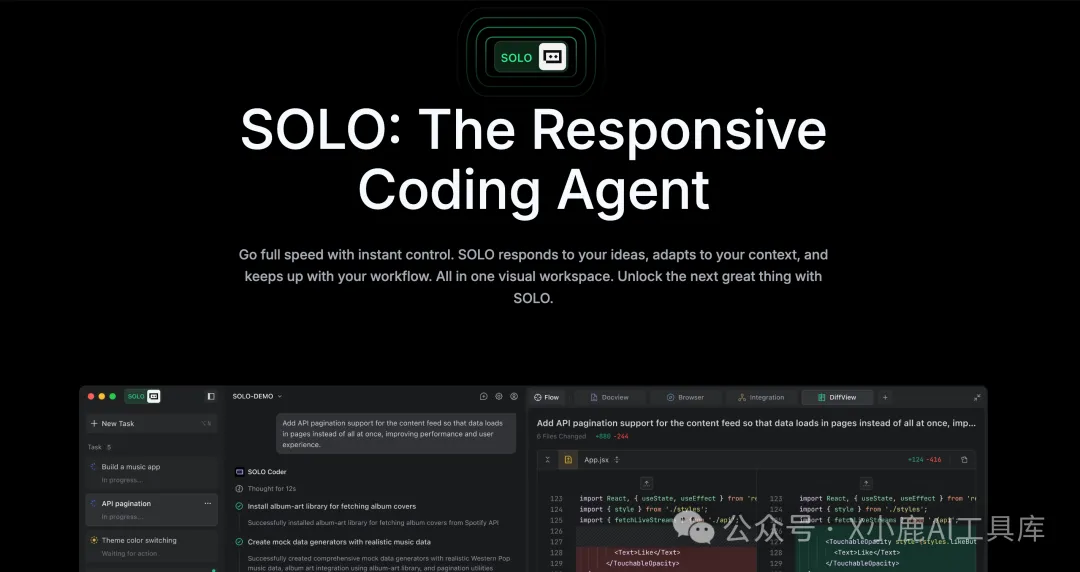Click the Theme color switching status icon

pos(94,540)
